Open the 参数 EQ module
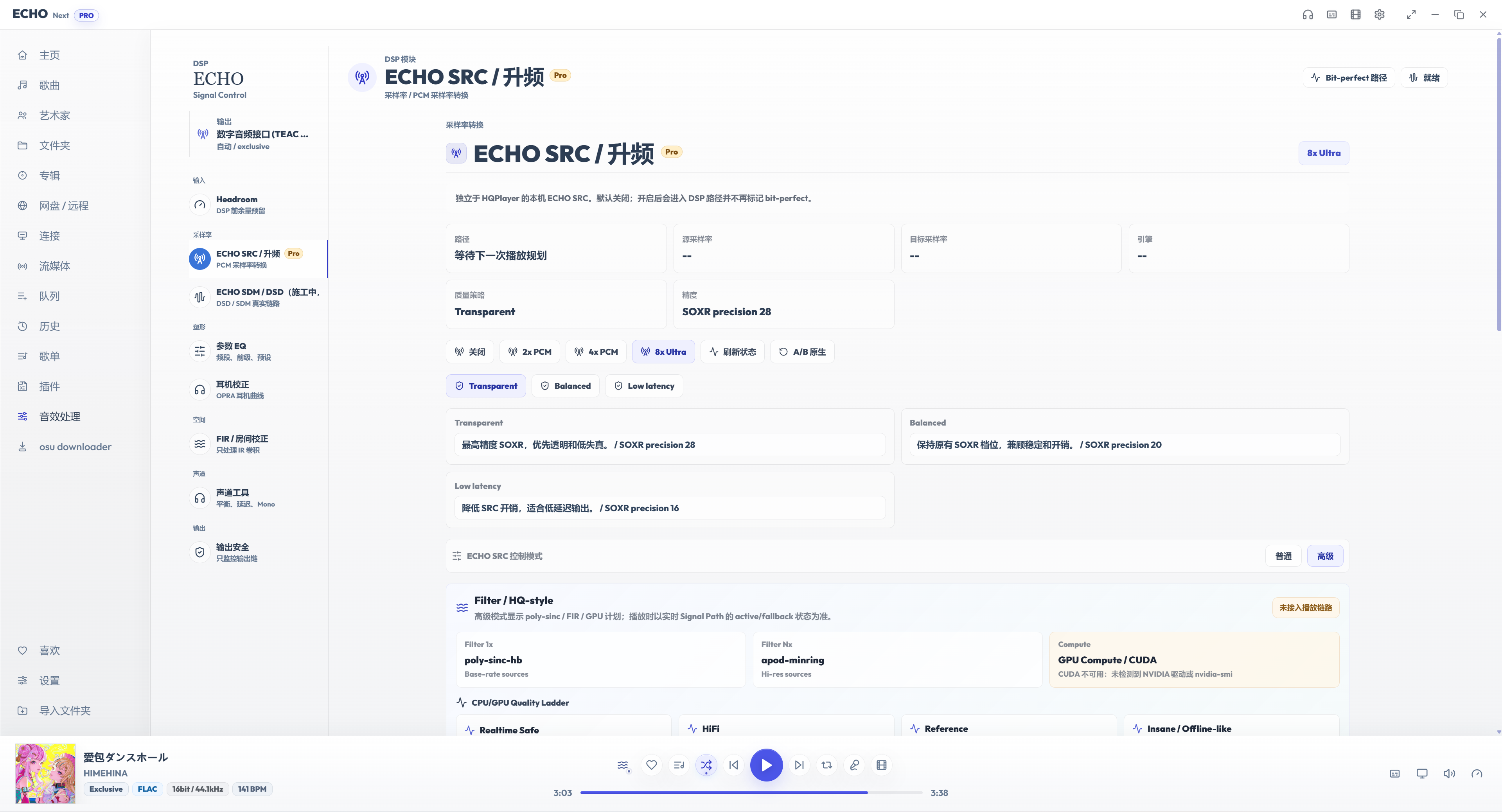Screen dimensions: 1502x812 (258, 352)
